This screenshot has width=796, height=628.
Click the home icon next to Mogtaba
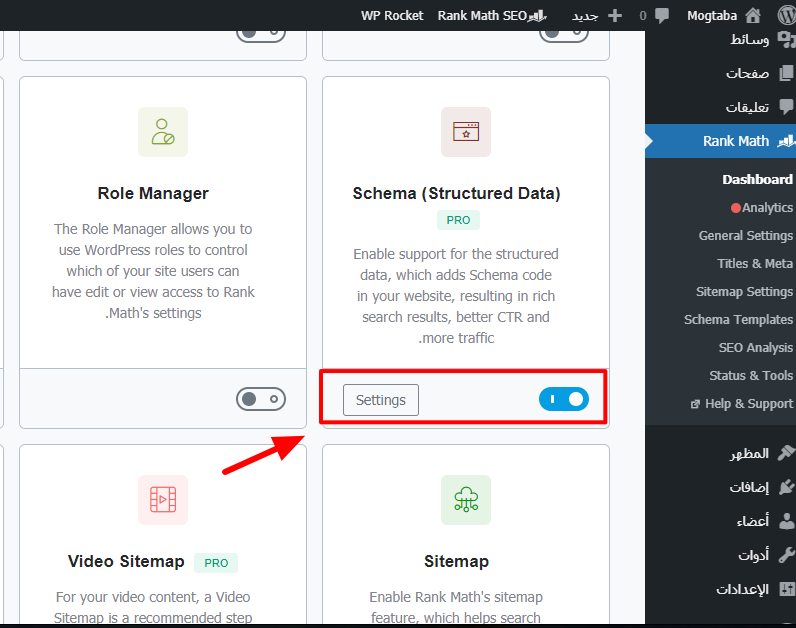pyautogui.click(x=753, y=16)
